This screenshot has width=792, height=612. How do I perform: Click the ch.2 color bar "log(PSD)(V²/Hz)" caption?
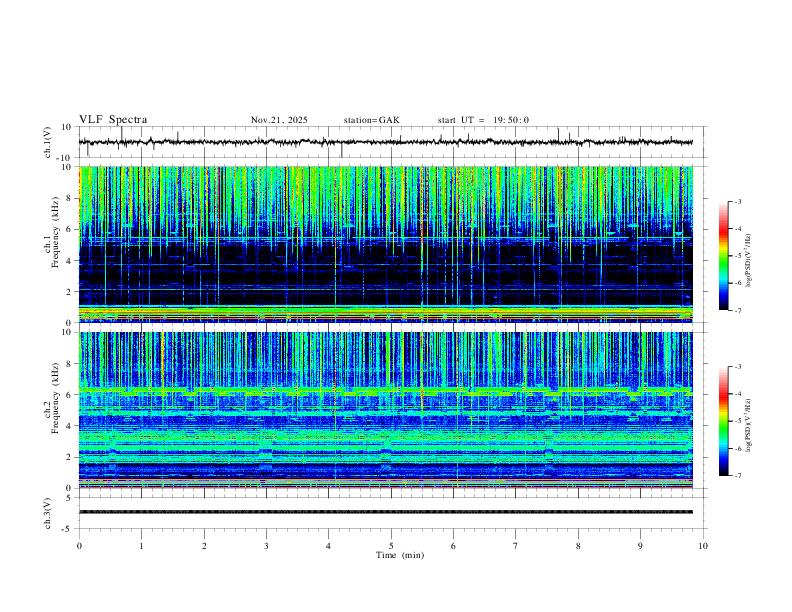click(x=748, y=425)
